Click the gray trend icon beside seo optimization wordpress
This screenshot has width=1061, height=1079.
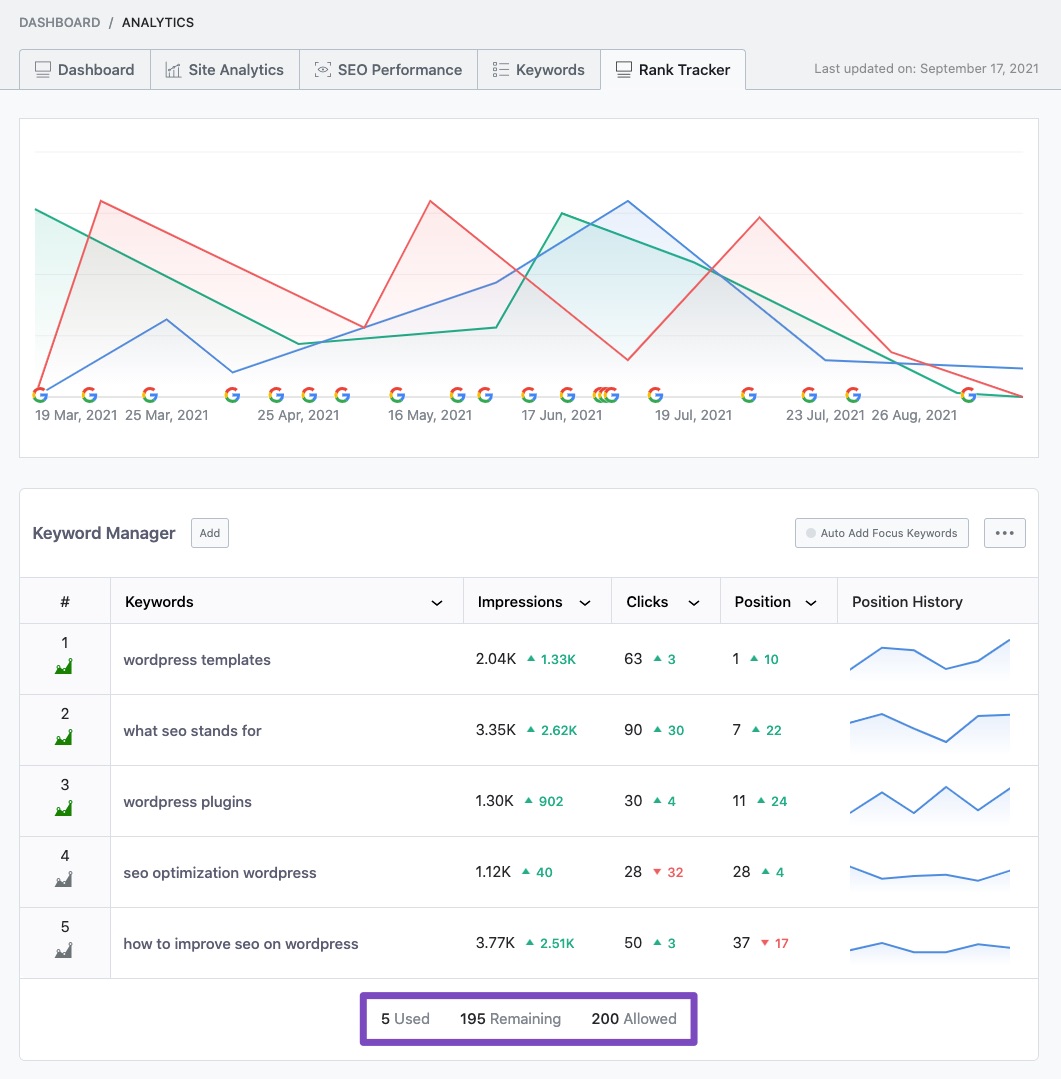point(64,881)
